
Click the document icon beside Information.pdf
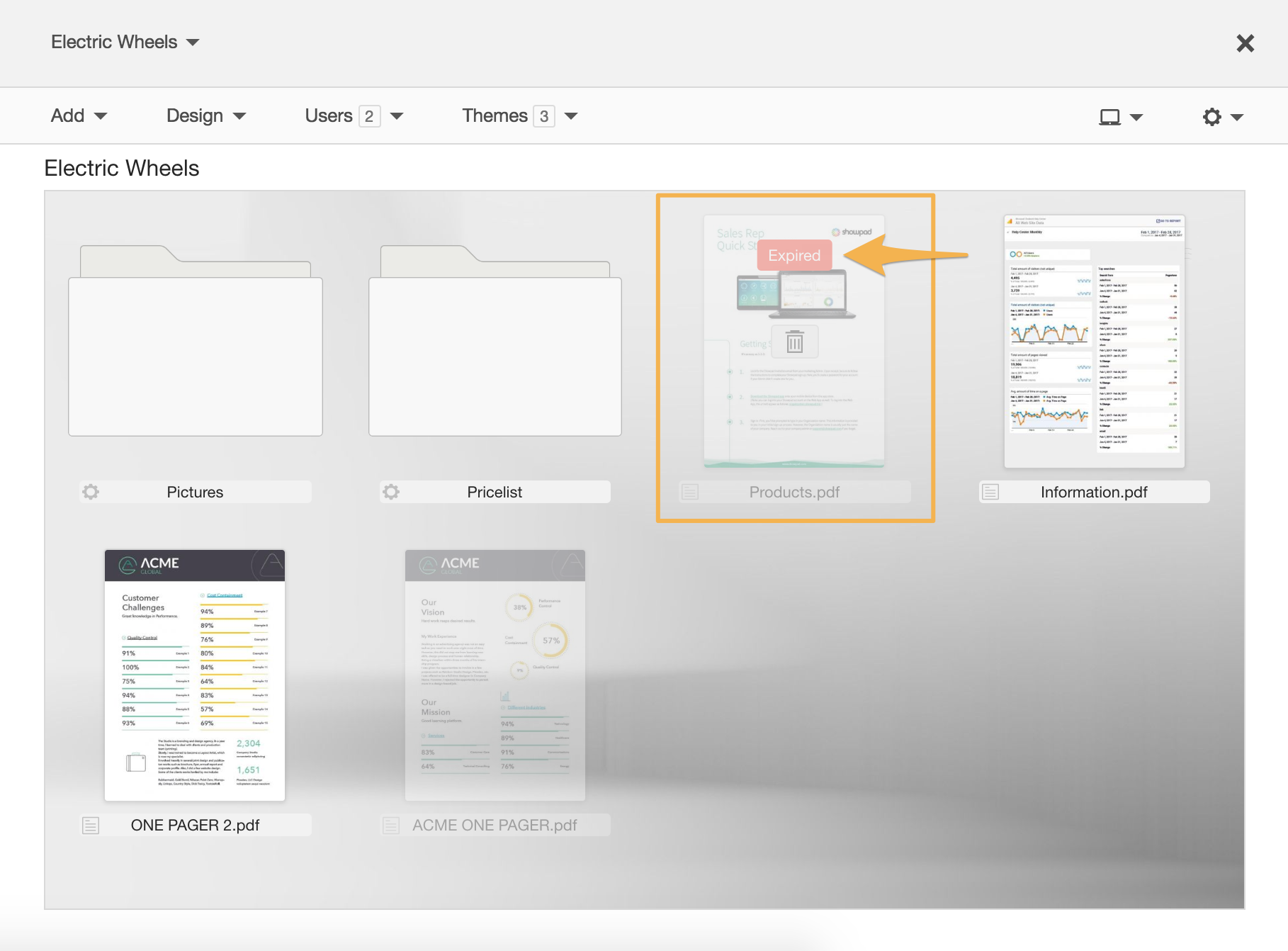(x=990, y=492)
